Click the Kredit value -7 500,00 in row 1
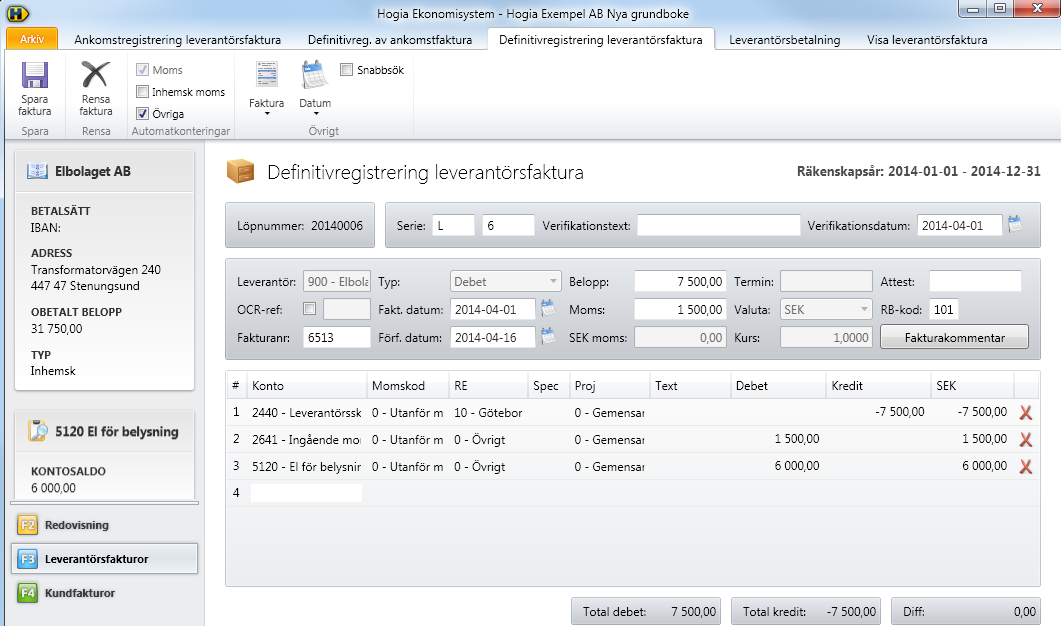 pos(899,411)
